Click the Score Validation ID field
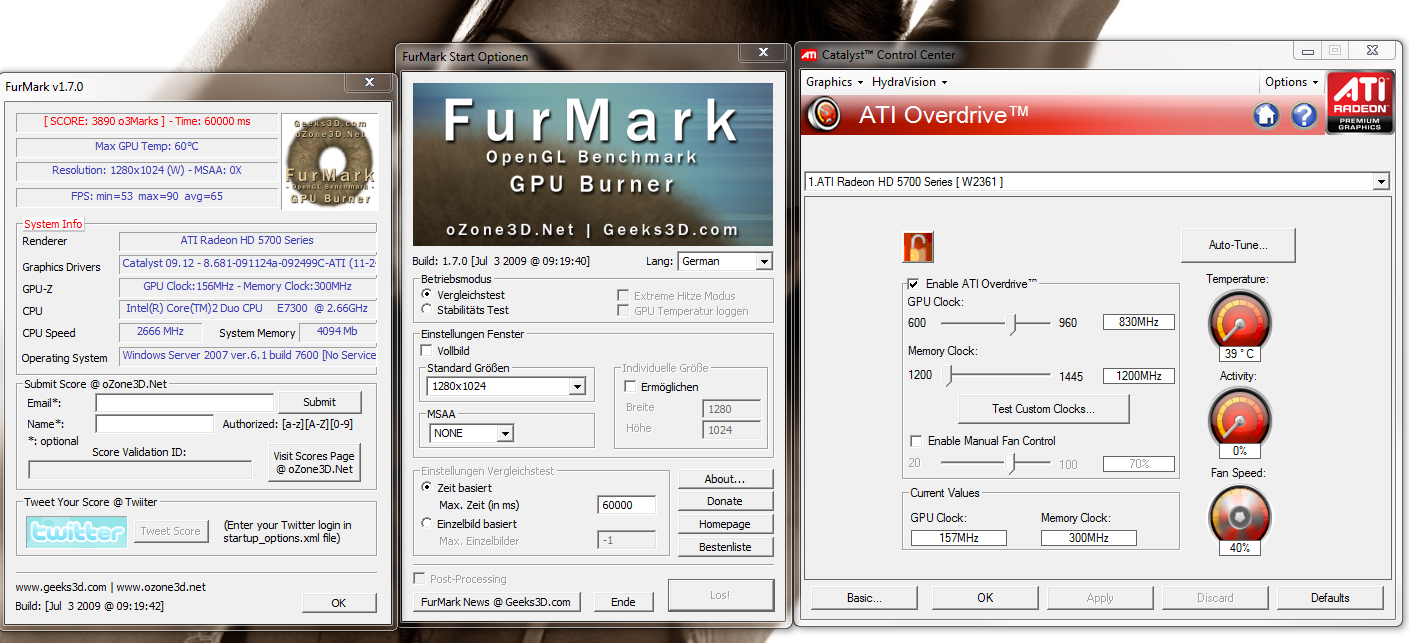Image resolution: width=1409 pixels, height=643 pixels. (140, 470)
